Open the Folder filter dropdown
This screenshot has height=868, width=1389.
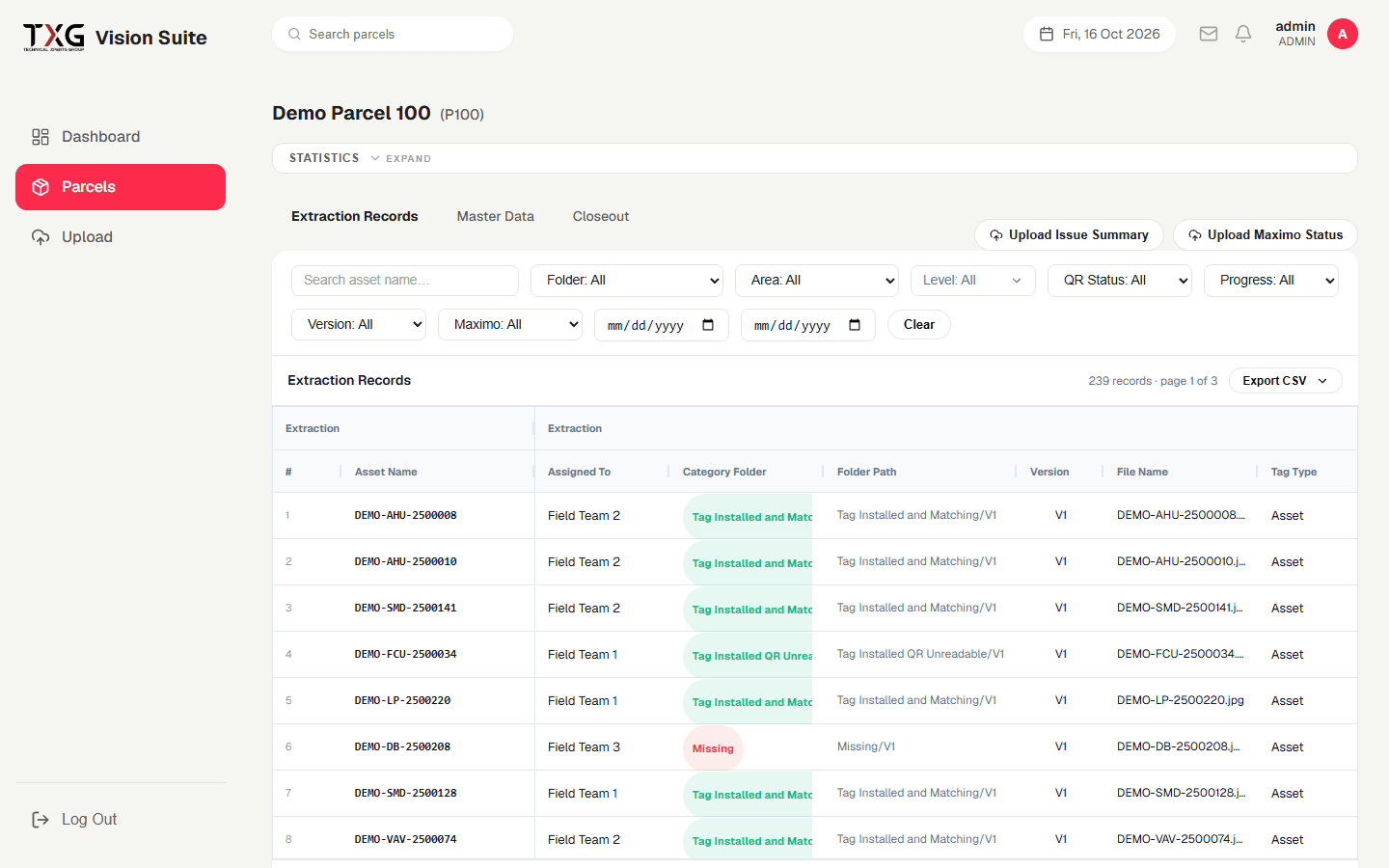[x=627, y=281]
